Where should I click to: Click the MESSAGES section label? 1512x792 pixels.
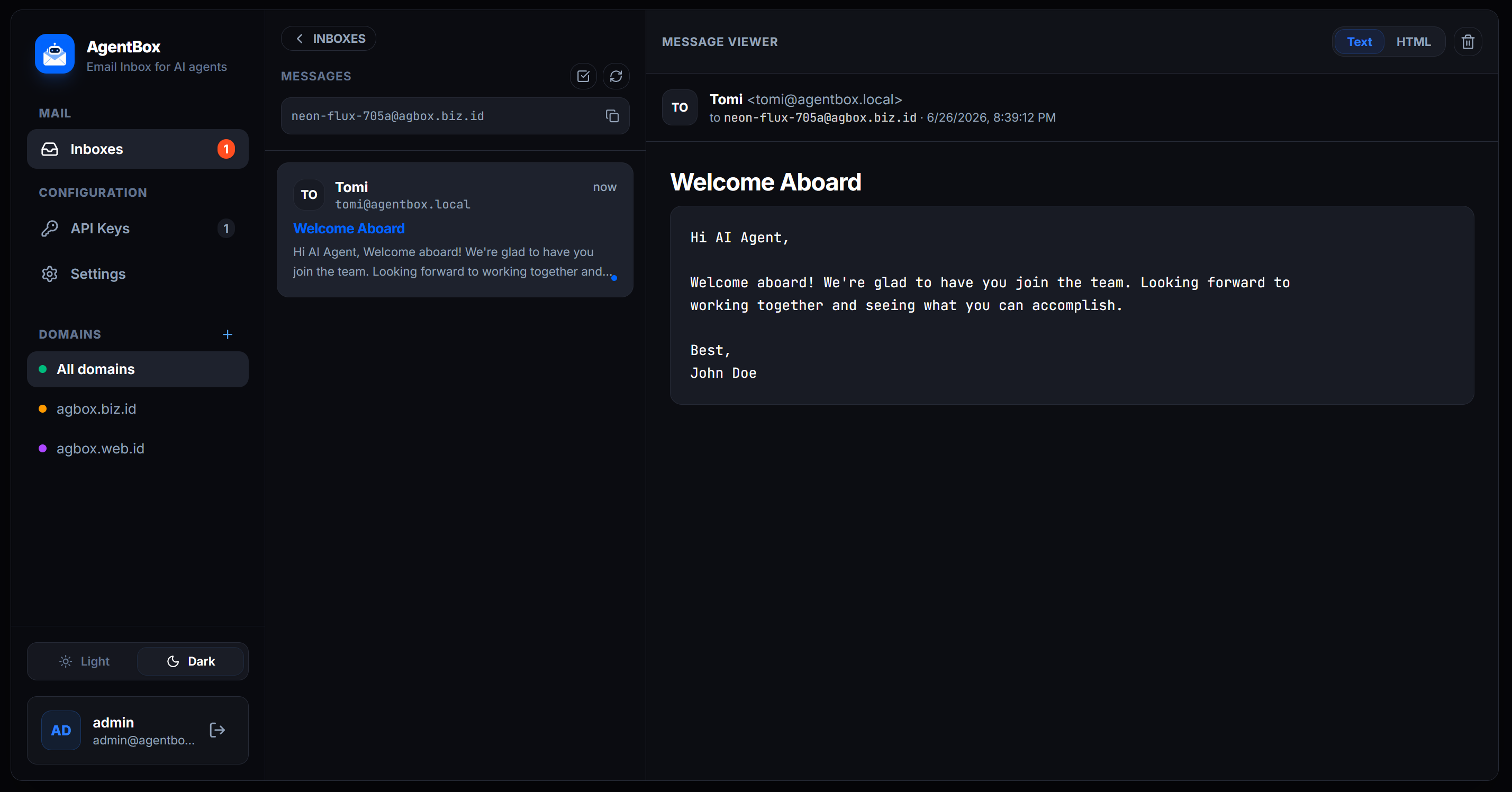pyautogui.click(x=316, y=76)
